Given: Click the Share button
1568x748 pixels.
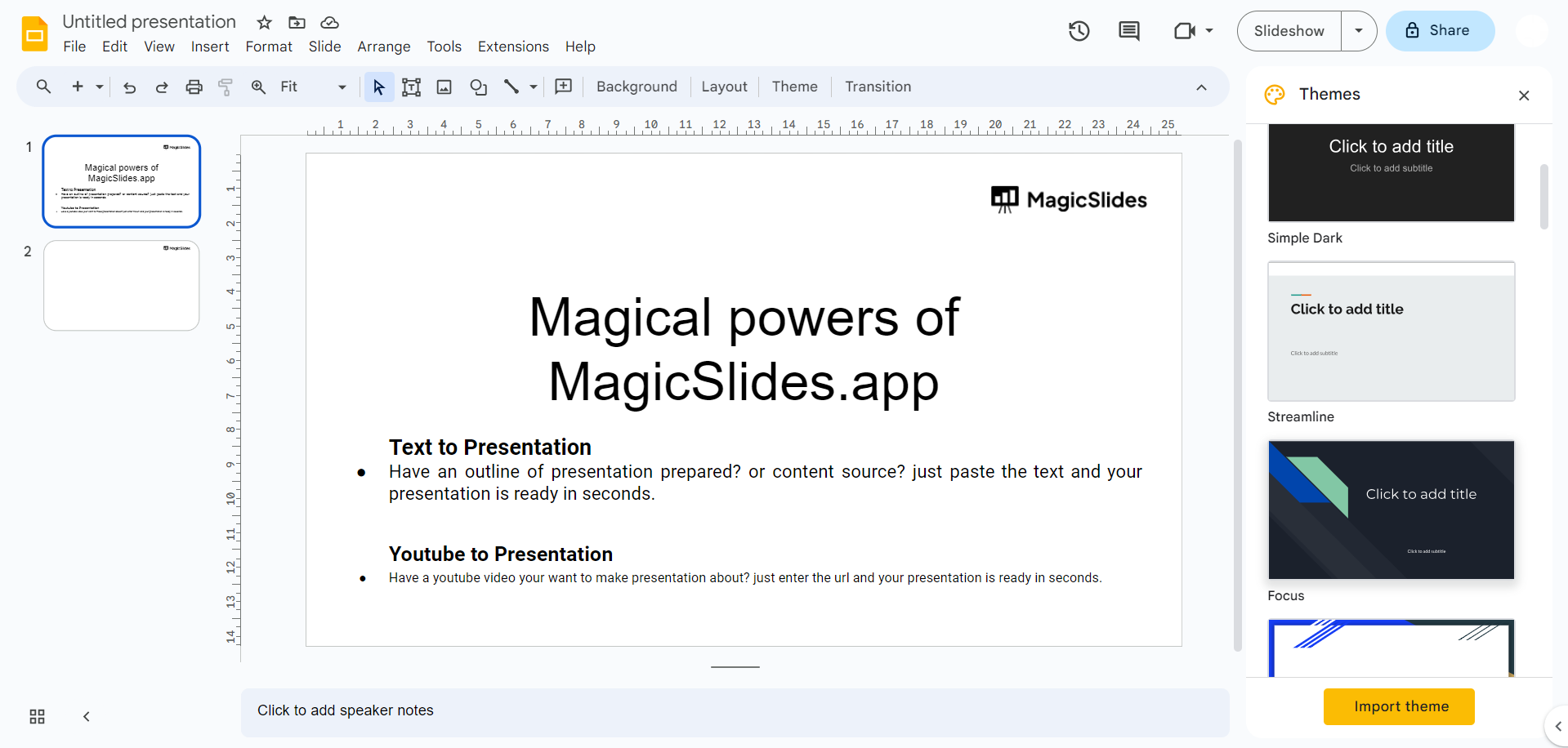Looking at the screenshot, I should tap(1439, 31).
